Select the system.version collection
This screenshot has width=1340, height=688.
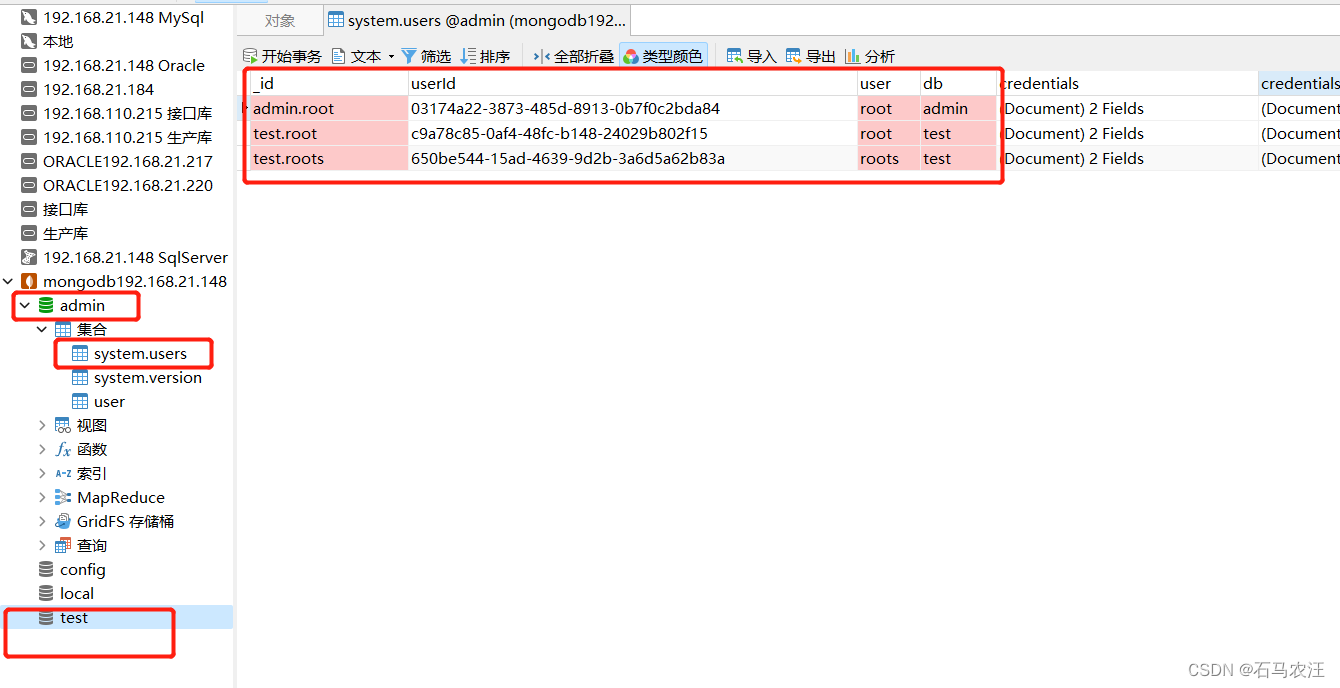[146, 377]
